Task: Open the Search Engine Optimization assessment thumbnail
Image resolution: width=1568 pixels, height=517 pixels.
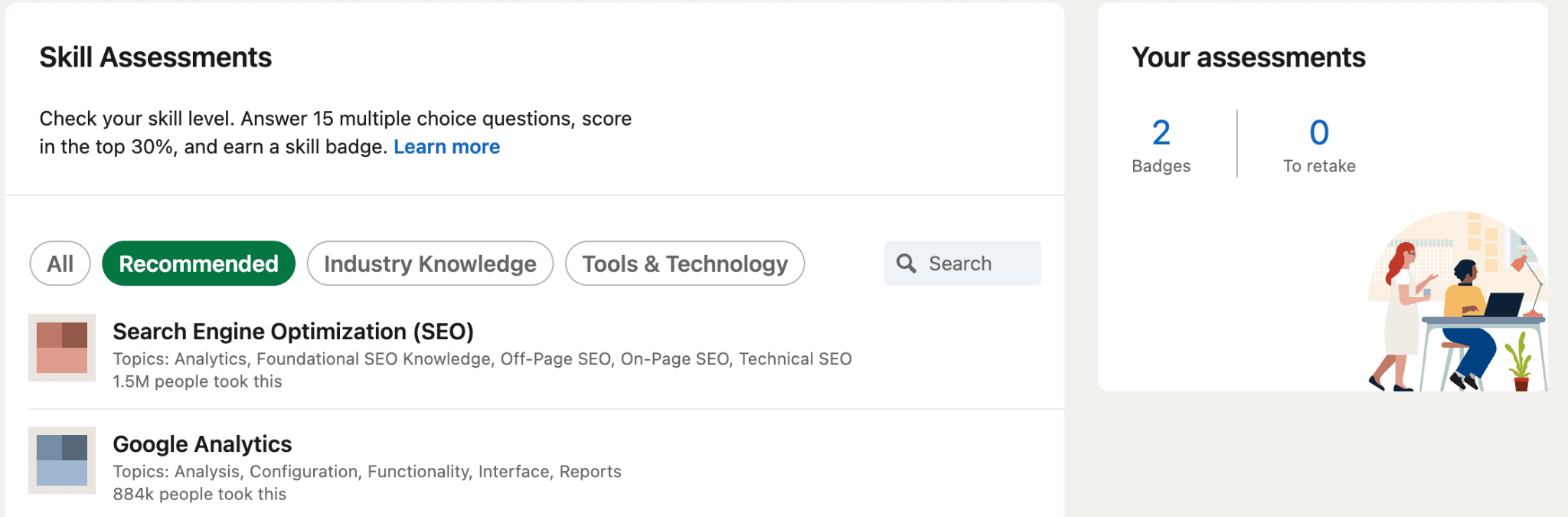Action: point(62,348)
